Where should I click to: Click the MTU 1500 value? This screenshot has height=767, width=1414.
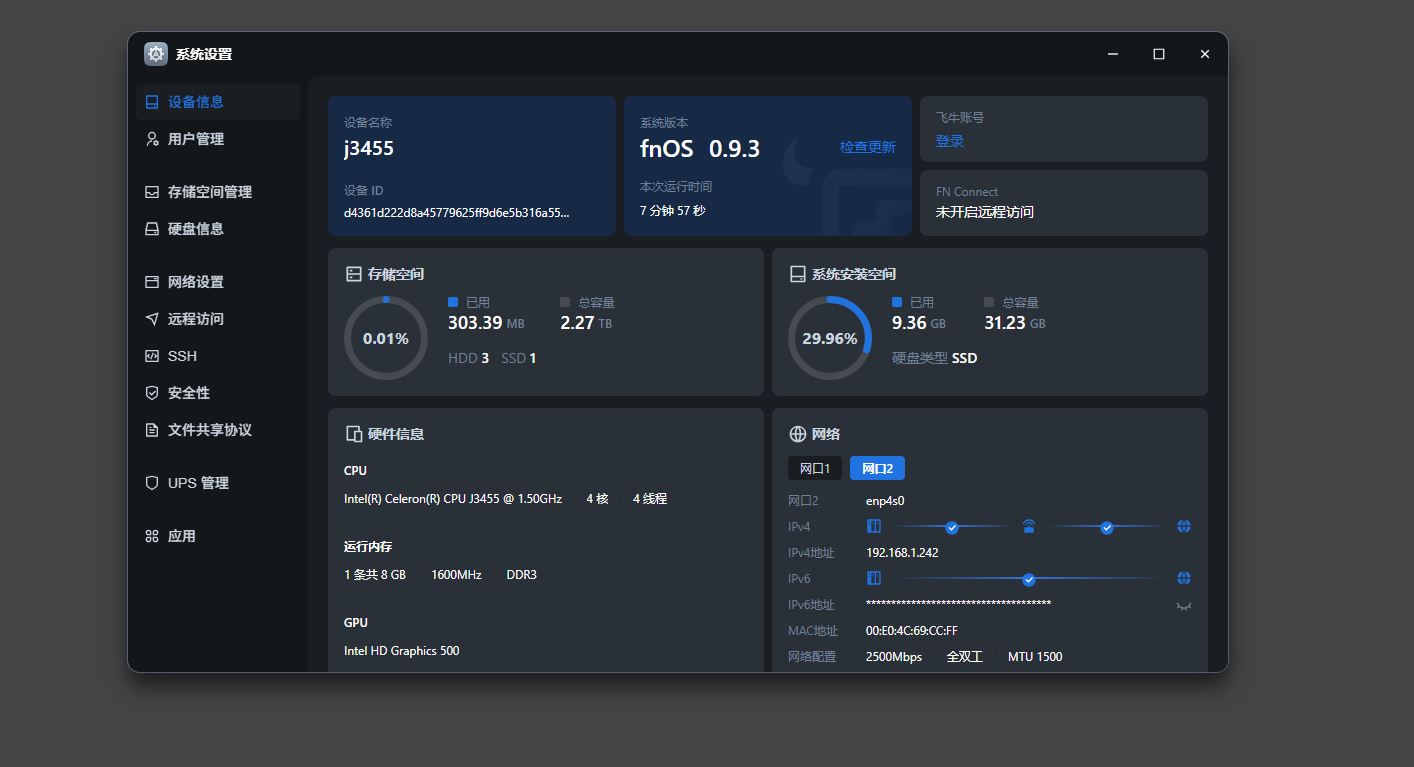tap(1035, 657)
